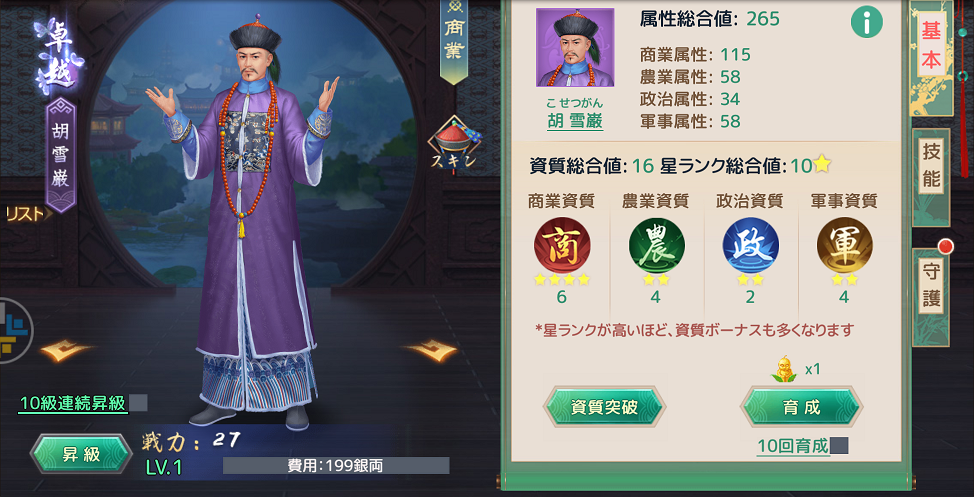Go to next character with right arrow
The width and height of the screenshot is (974, 497).
click(430, 350)
